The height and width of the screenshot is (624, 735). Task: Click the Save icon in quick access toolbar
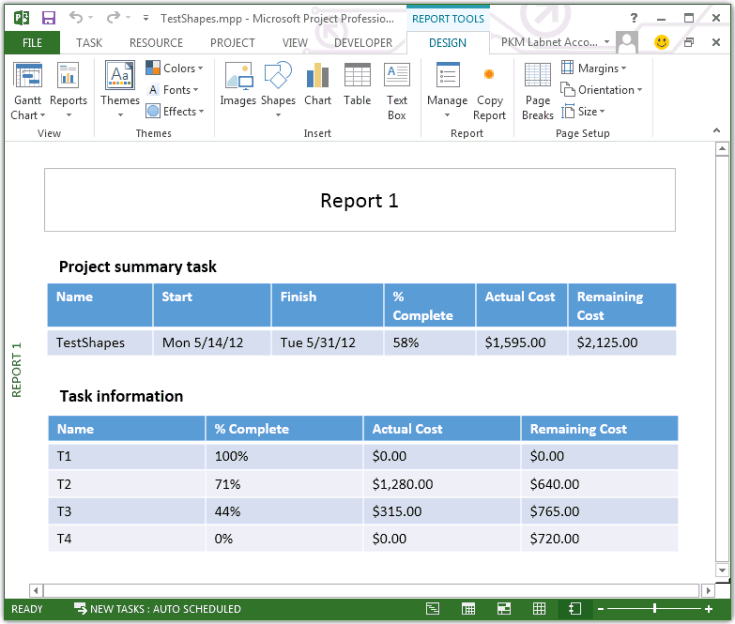point(48,17)
